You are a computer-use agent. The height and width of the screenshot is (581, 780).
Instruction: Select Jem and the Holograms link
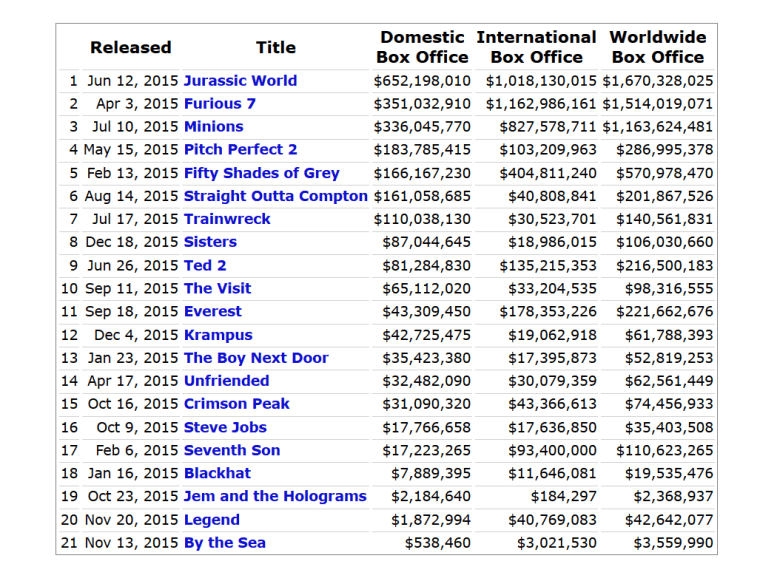pos(275,496)
